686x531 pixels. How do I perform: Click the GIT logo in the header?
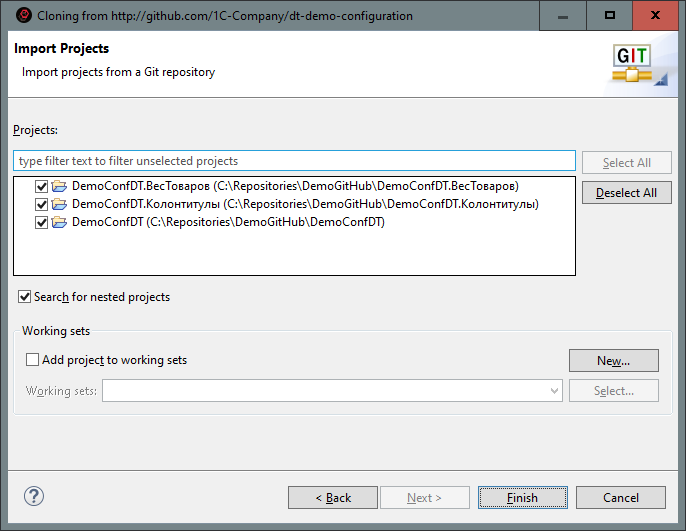(632, 63)
